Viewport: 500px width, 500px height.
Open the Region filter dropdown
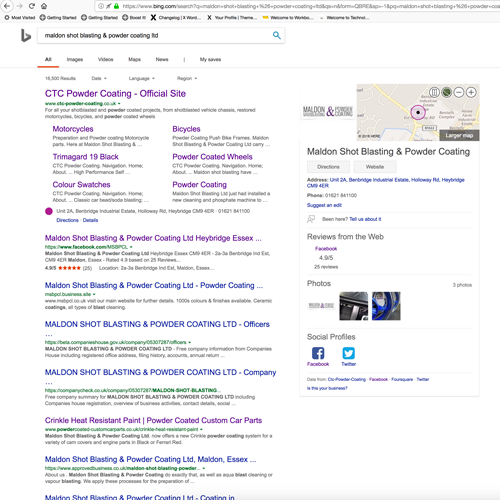[187, 78]
